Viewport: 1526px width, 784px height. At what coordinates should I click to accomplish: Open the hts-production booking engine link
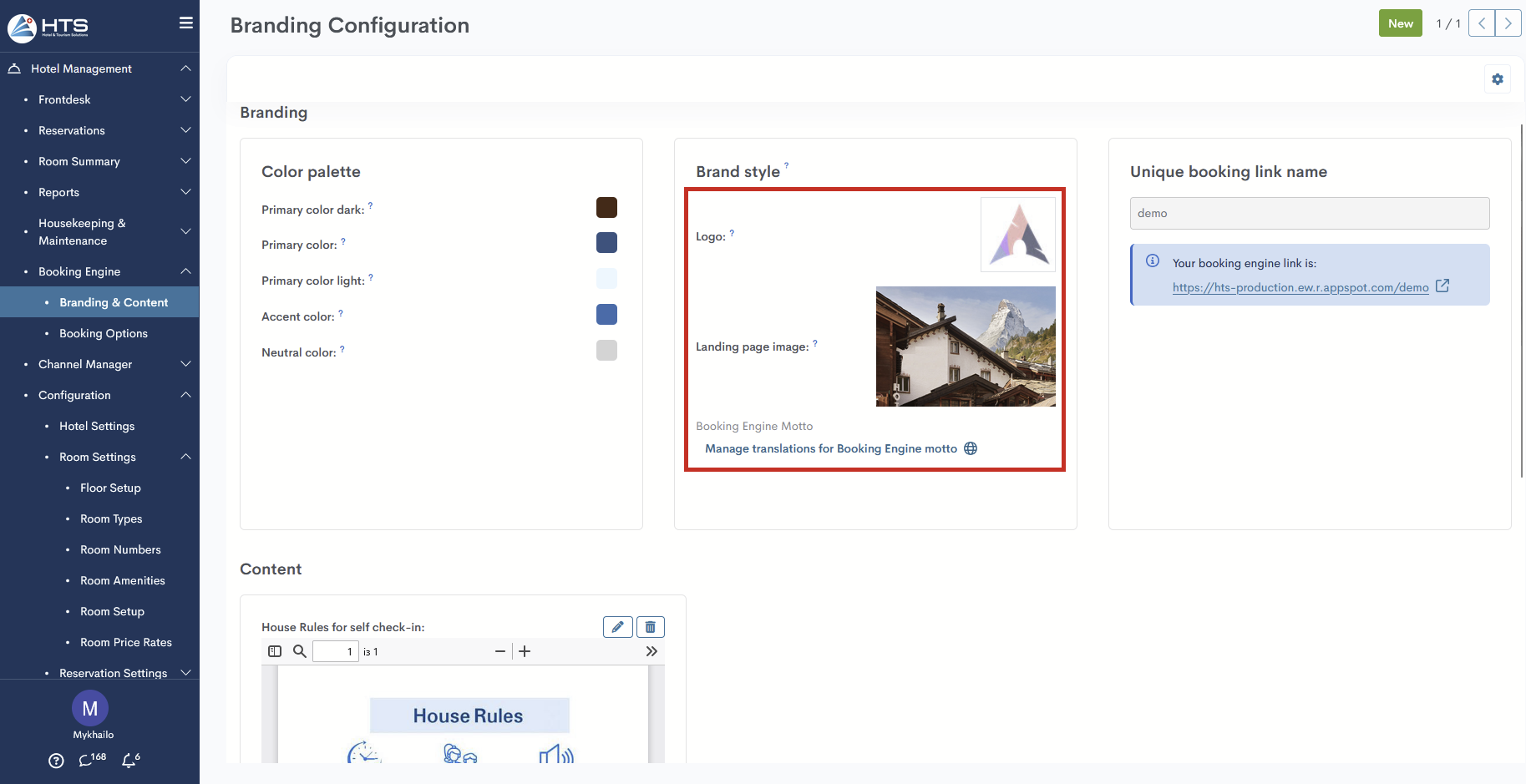[1300, 288]
